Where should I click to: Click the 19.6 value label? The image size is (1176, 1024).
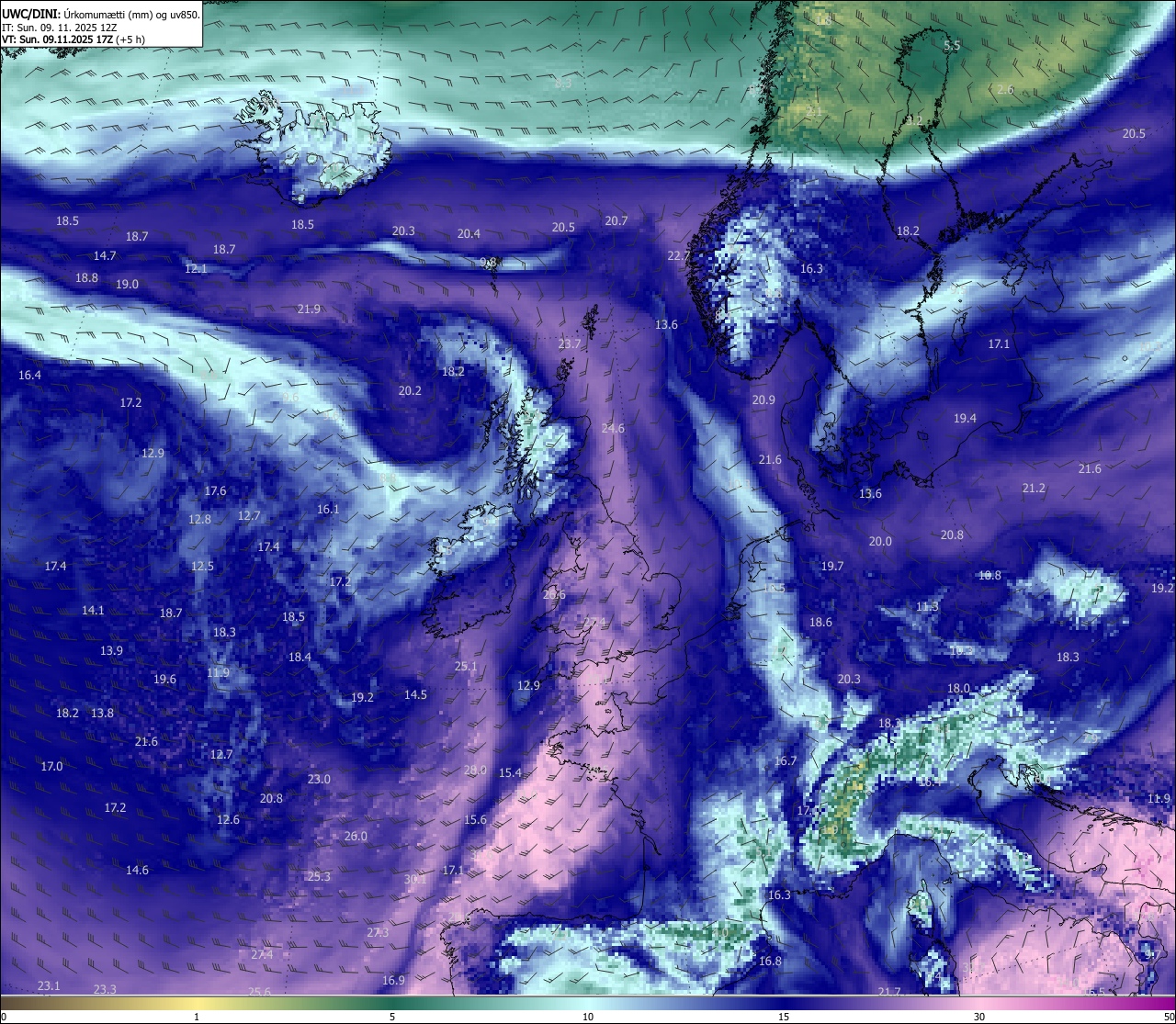coord(164,679)
